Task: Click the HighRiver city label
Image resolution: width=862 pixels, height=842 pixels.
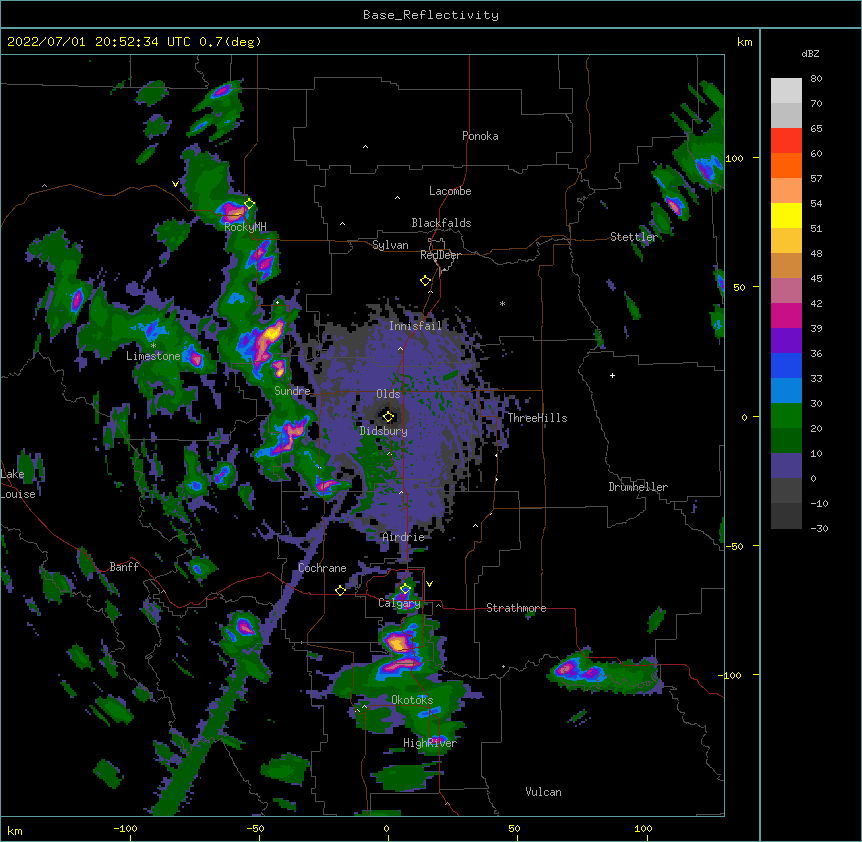Action: tap(430, 743)
